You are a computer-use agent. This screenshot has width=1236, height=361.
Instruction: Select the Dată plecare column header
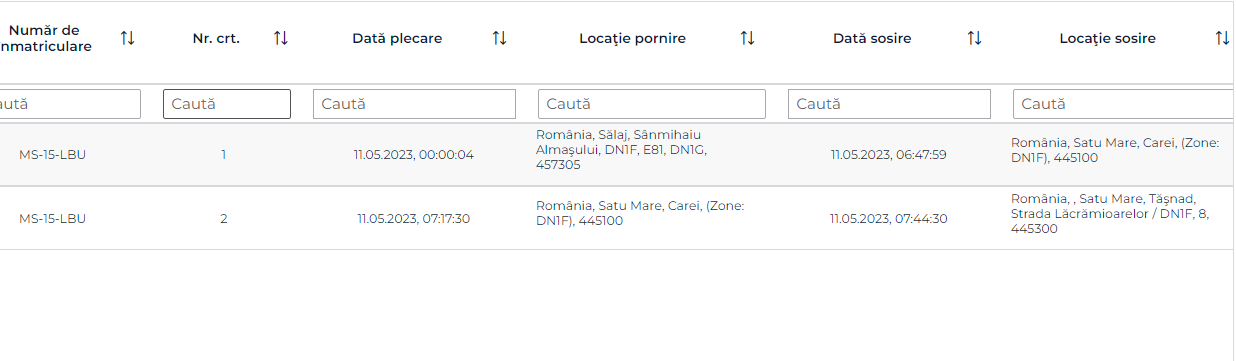click(x=397, y=38)
